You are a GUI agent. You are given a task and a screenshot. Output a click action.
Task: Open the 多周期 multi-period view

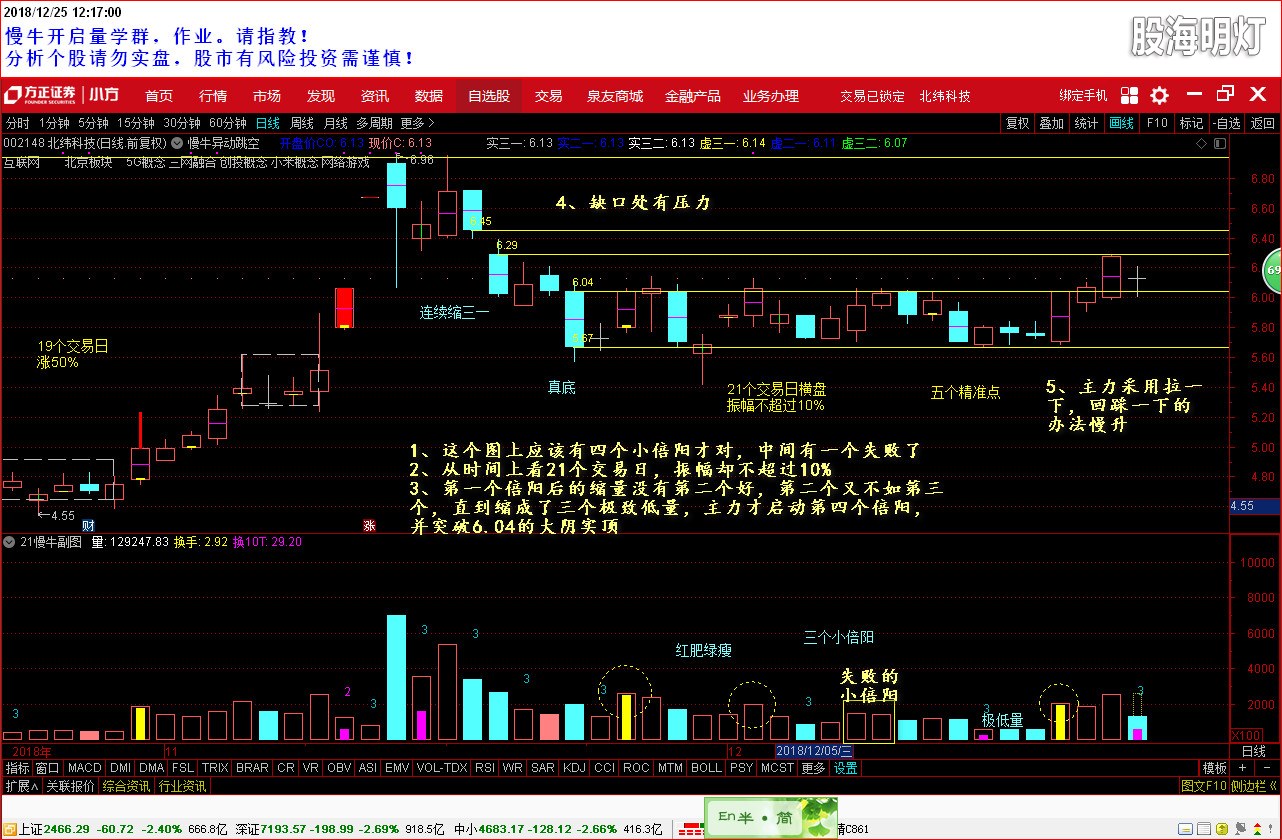374,123
